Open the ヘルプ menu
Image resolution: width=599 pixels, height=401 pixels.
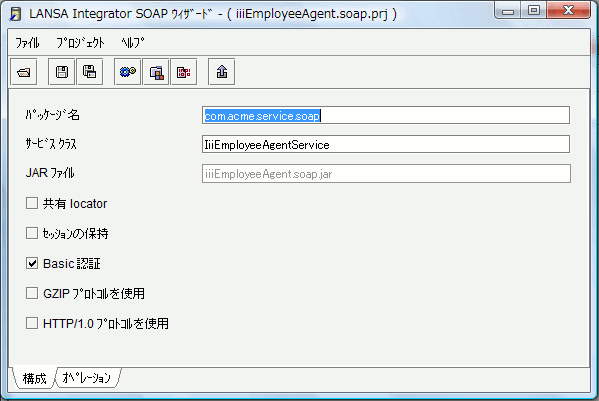[x=133, y=42]
